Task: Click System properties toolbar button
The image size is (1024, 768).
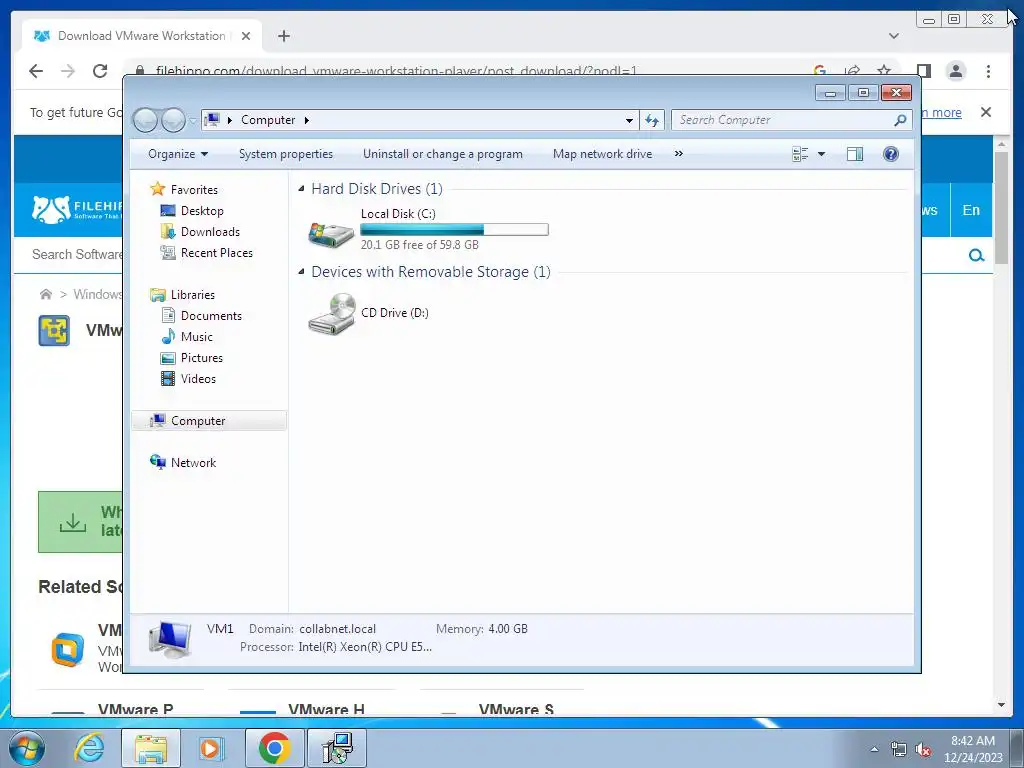Action: 285,154
